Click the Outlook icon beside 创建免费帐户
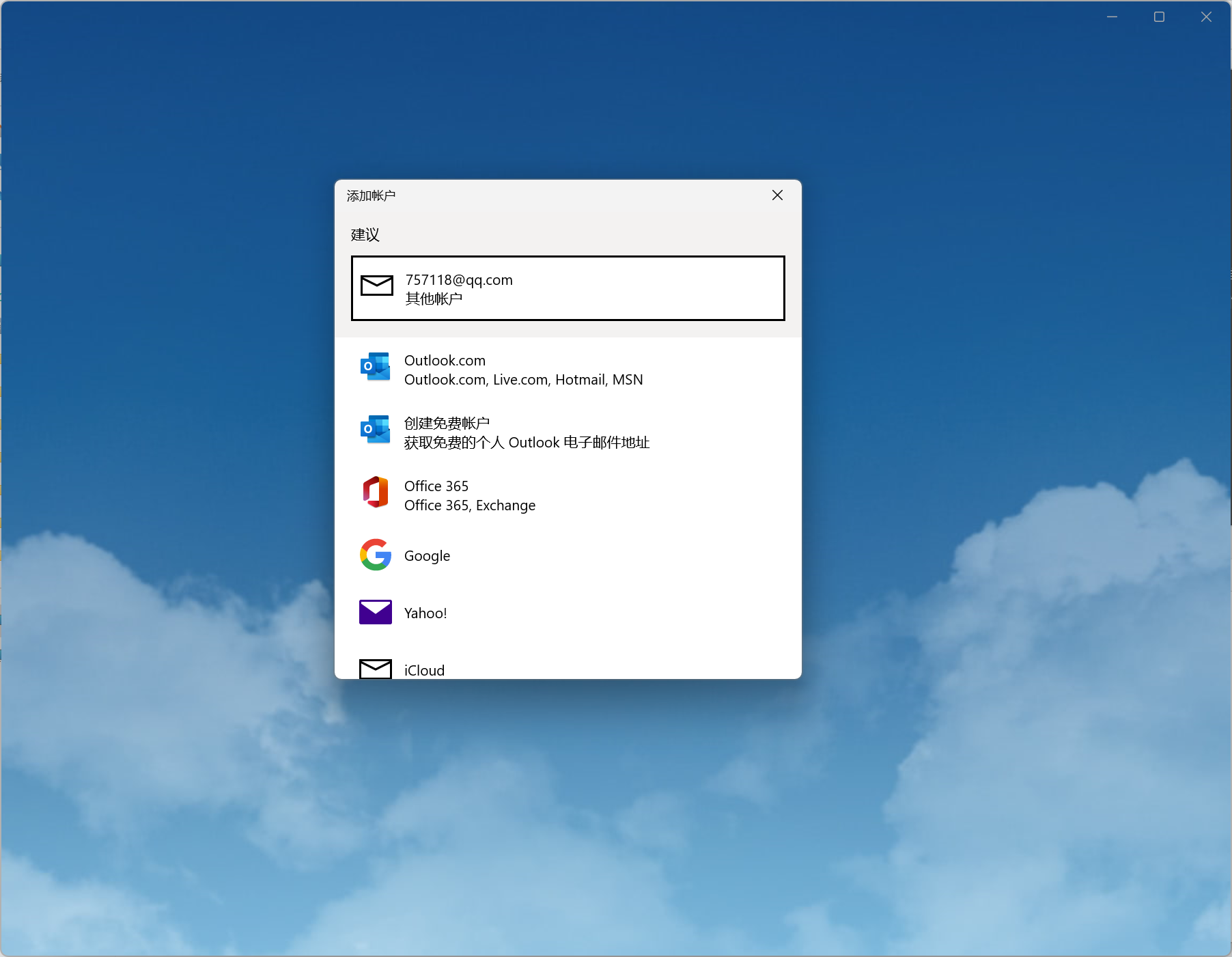The height and width of the screenshot is (957, 1232). point(375,430)
